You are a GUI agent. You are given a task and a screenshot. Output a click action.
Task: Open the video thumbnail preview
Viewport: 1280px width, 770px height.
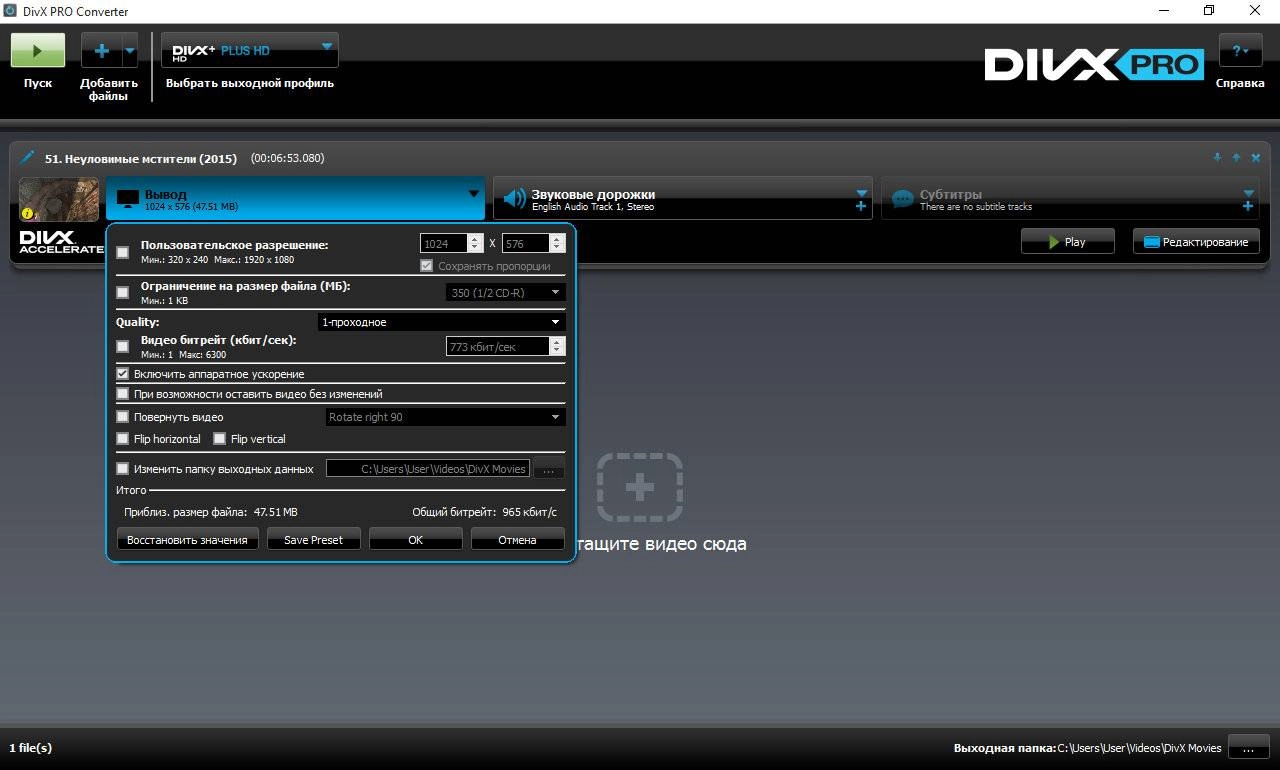[x=59, y=198]
